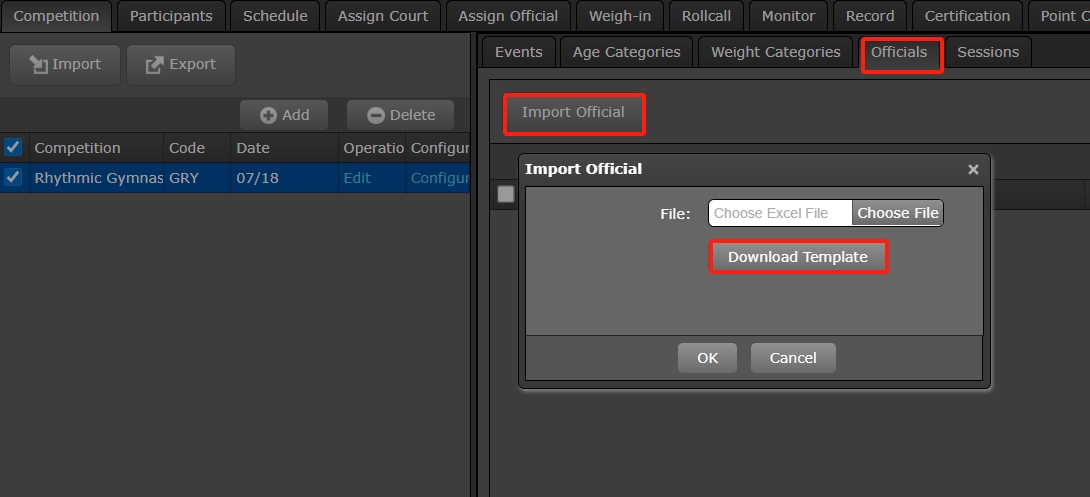Click the Export button with arrow icon
The width and height of the screenshot is (1090, 497).
181,64
